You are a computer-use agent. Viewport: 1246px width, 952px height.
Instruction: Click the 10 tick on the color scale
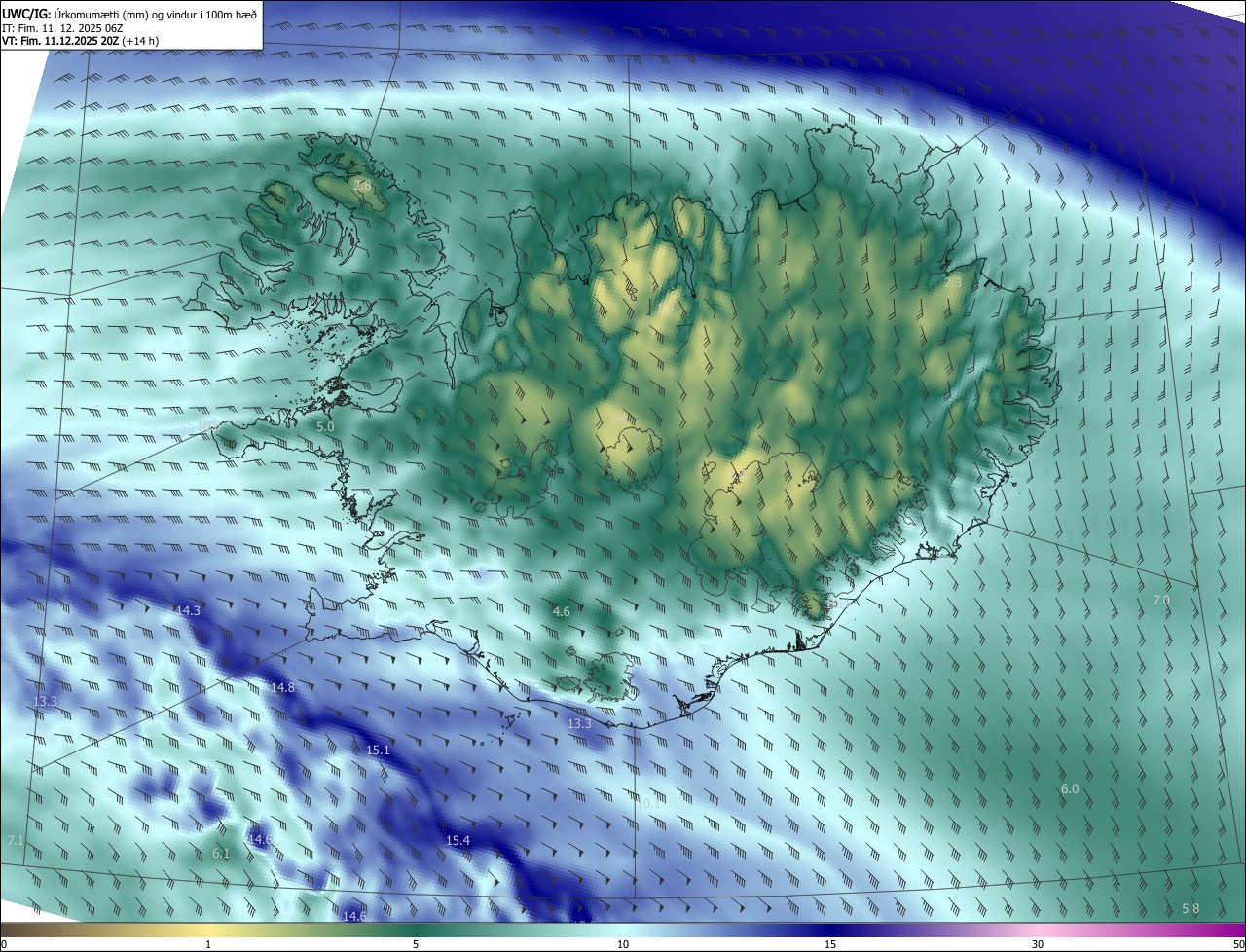pos(623,944)
